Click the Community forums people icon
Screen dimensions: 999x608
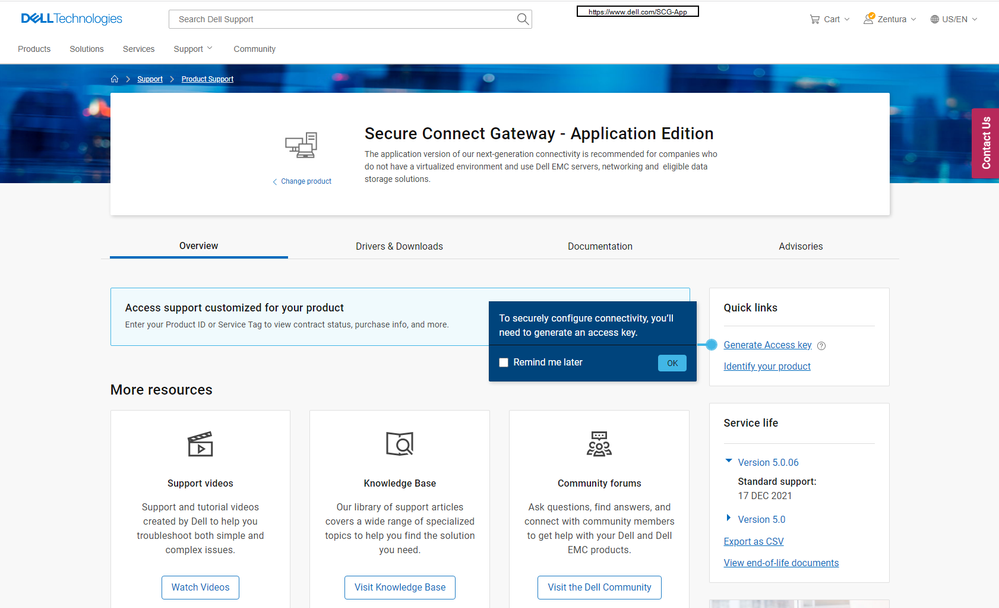[599, 444]
